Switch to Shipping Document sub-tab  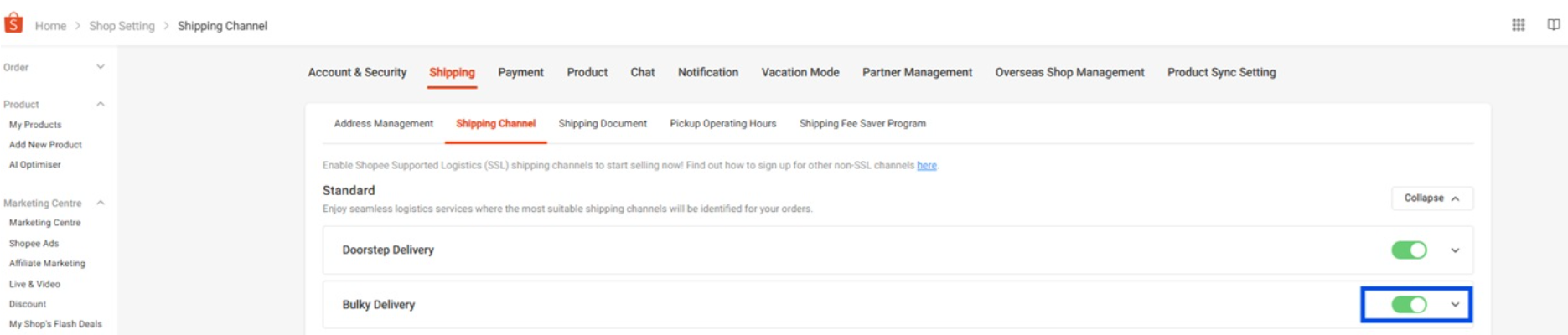[x=603, y=123]
